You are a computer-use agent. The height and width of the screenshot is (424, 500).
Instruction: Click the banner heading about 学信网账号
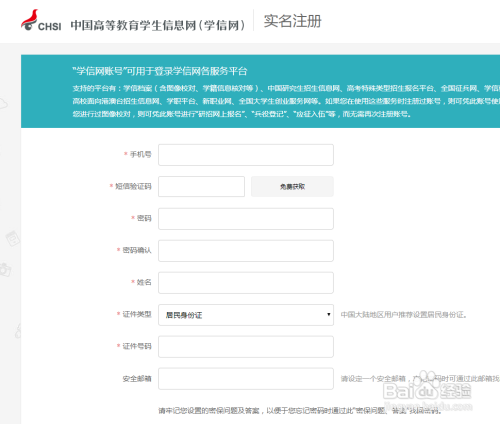(x=160, y=71)
